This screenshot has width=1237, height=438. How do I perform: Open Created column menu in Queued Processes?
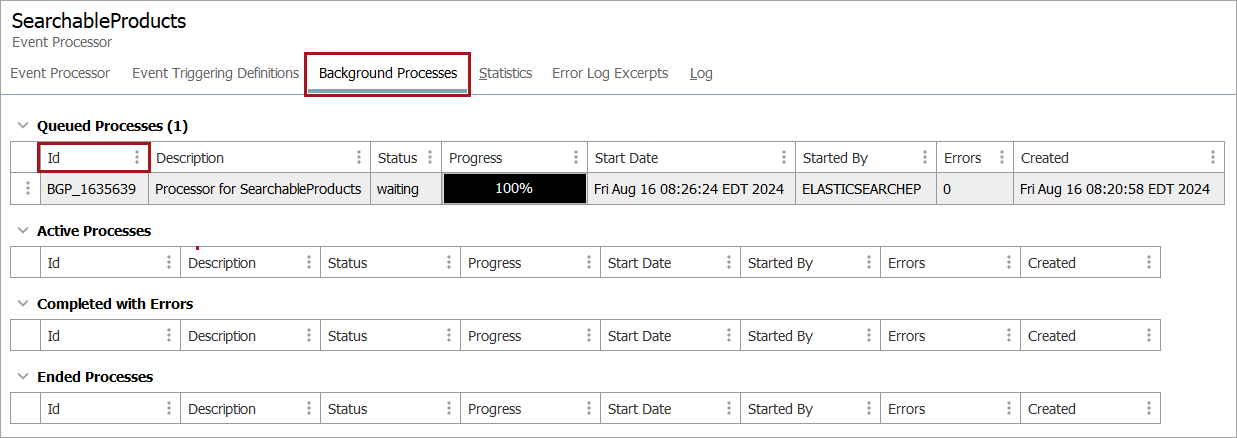pyautogui.click(x=1213, y=158)
